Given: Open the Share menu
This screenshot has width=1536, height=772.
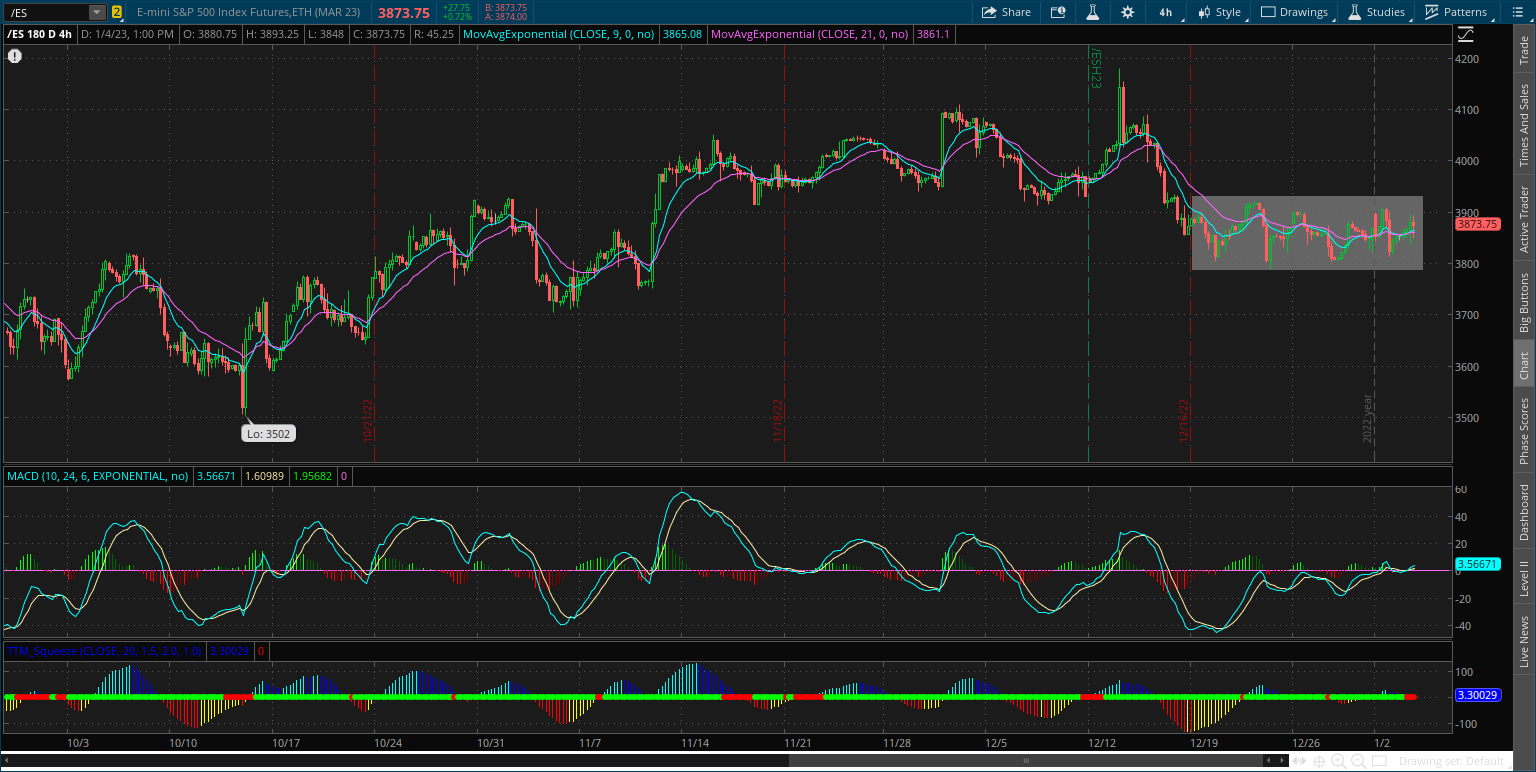Looking at the screenshot, I should [1006, 12].
